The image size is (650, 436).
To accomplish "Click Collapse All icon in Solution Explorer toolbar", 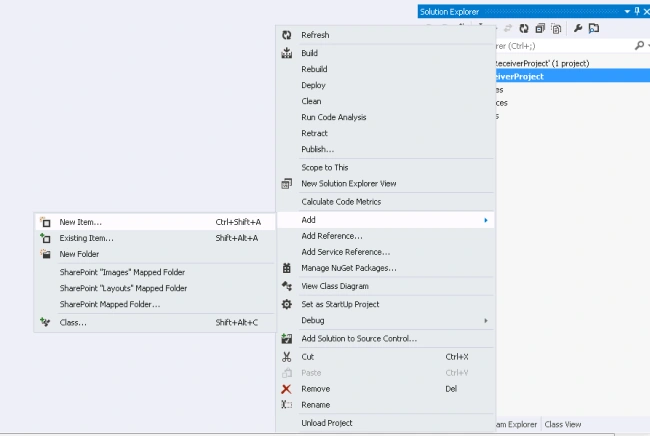I will (x=540, y=28).
